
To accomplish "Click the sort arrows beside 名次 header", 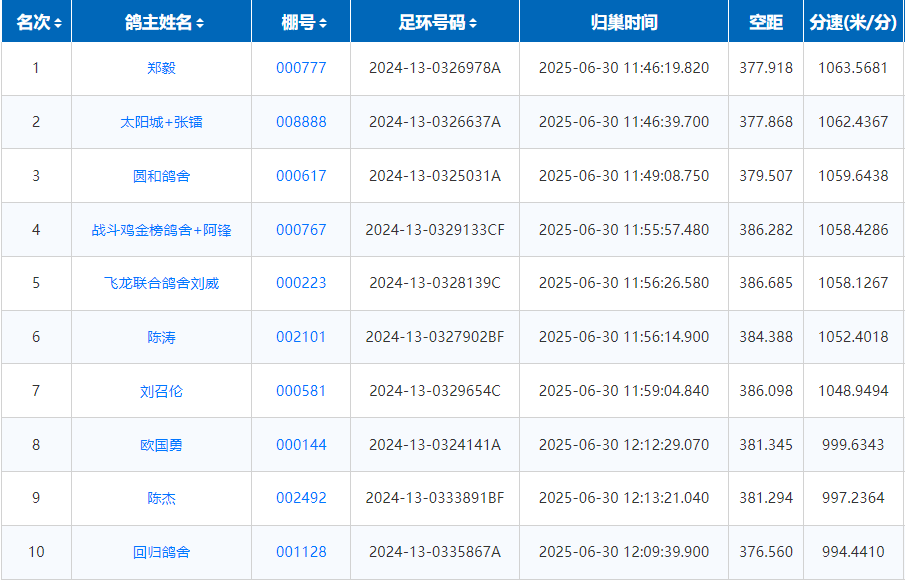I will [58, 23].
